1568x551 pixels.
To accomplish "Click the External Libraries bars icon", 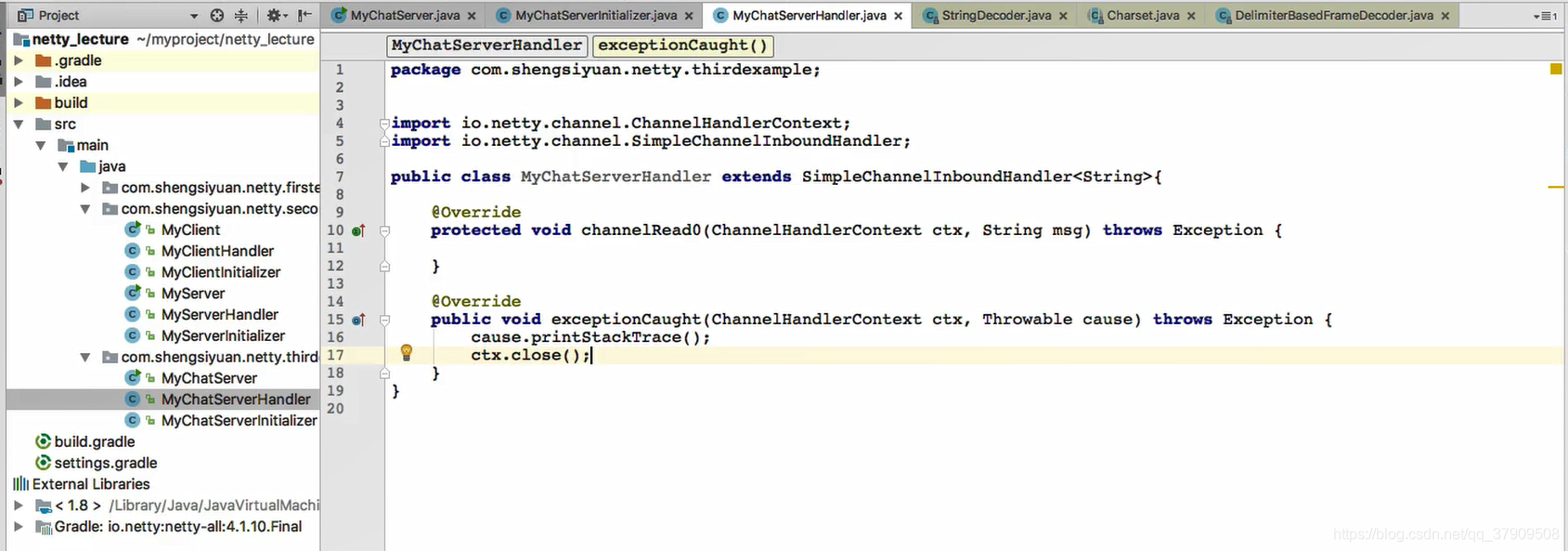I will (20, 484).
